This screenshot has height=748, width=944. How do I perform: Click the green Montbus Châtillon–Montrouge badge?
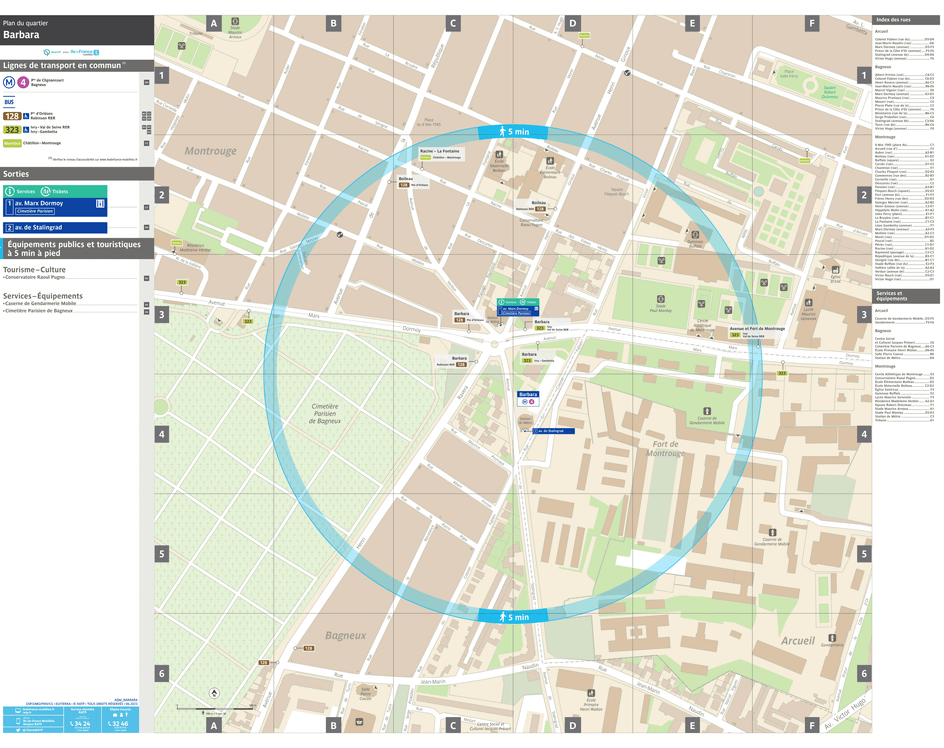coord(12,143)
